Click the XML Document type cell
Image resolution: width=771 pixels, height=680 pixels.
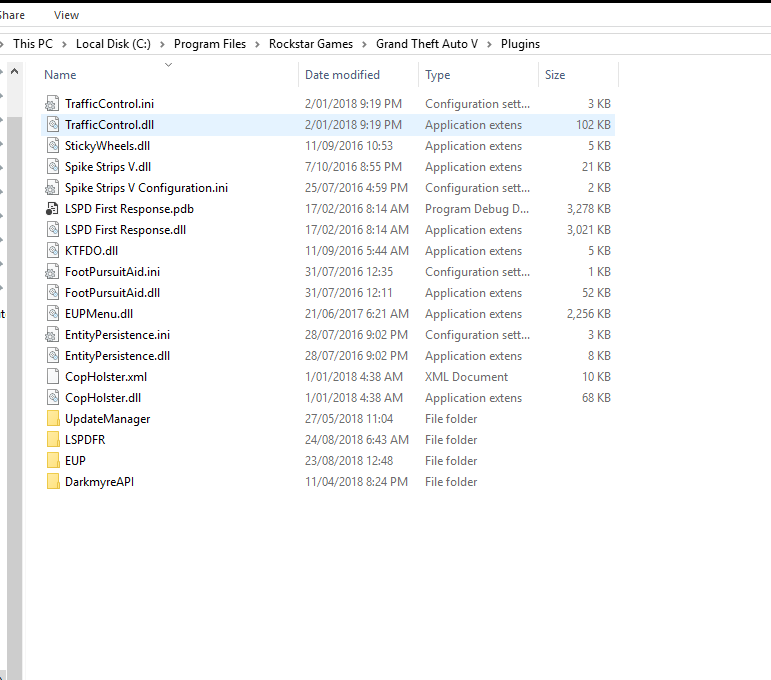click(x=466, y=377)
